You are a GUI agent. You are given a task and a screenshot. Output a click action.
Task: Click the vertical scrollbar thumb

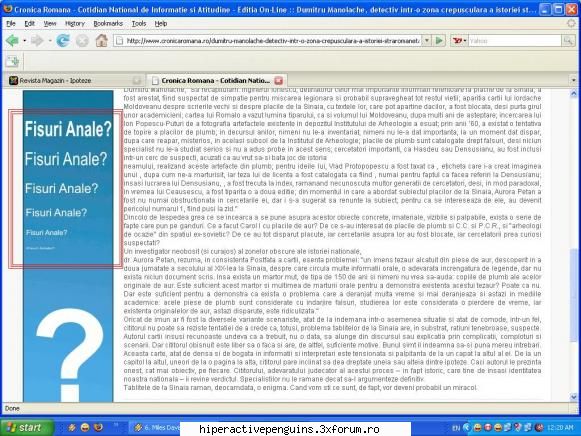(574, 294)
